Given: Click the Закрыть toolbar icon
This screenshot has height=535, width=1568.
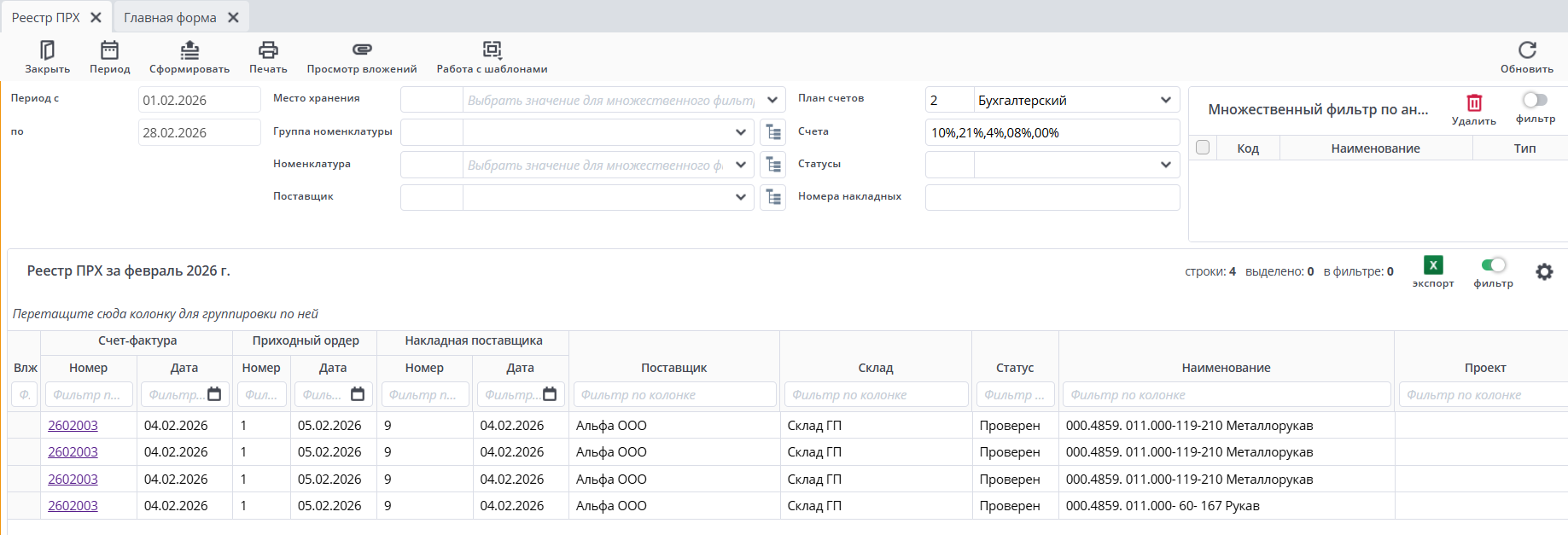Looking at the screenshot, I should 47,50.
